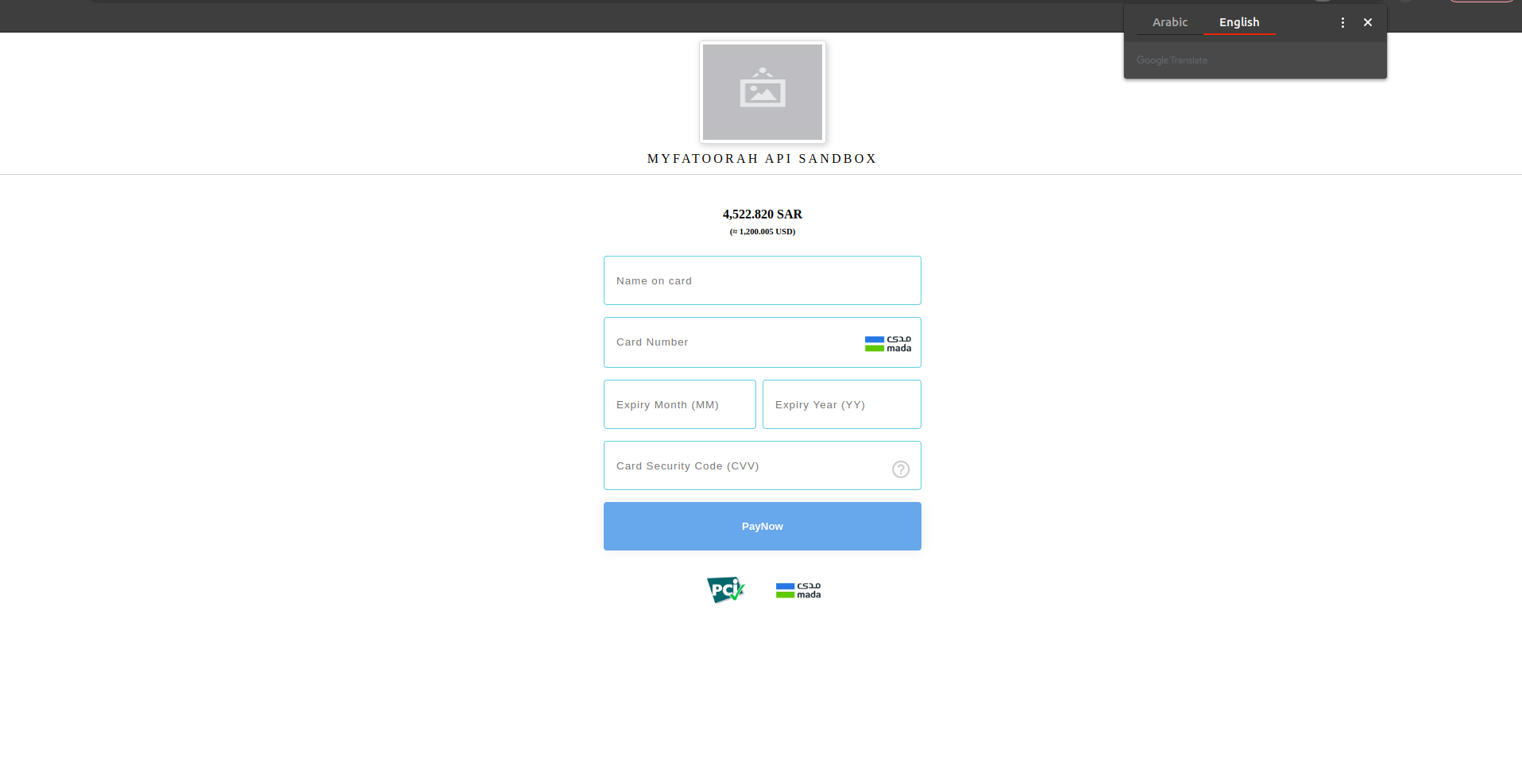Focus the Name on card field
The height and width of the screenshot is (784, 1522).
(763, 280)
